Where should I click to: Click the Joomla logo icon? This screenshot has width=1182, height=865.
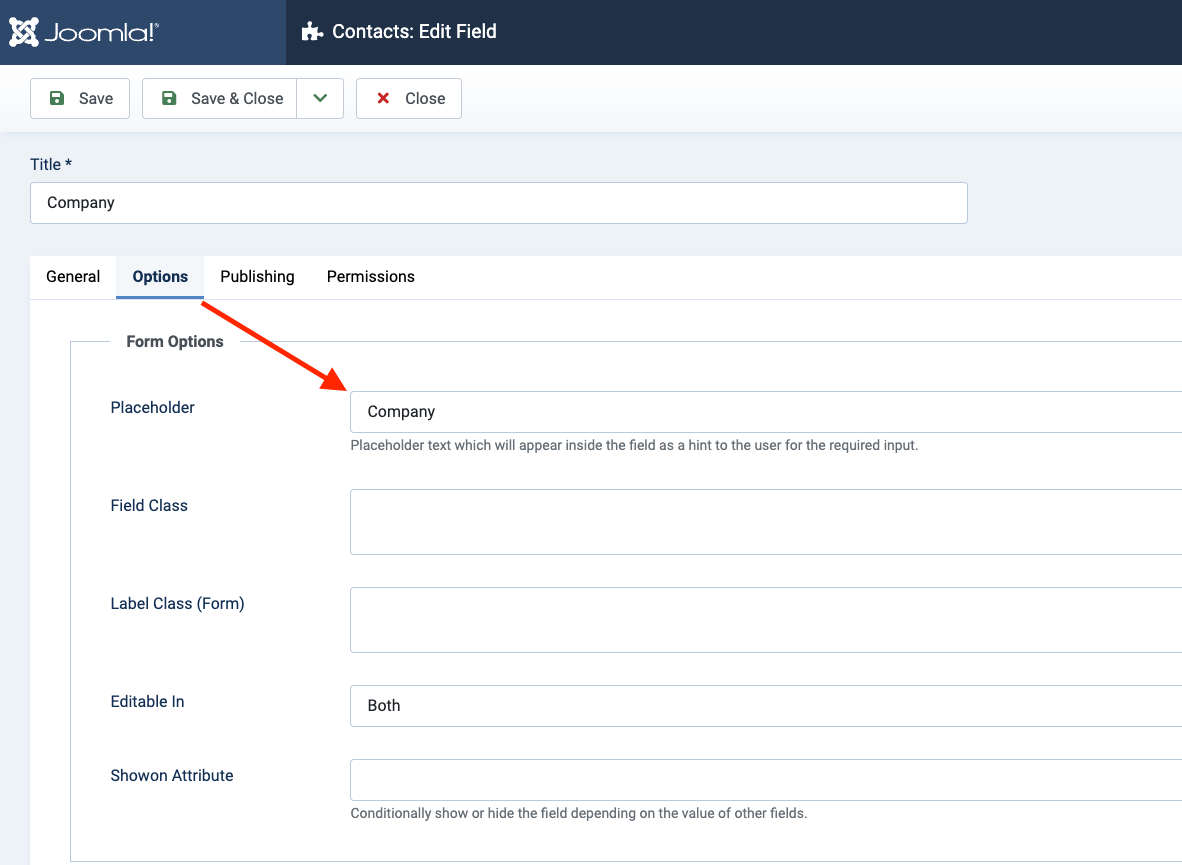tap(24, 32)
